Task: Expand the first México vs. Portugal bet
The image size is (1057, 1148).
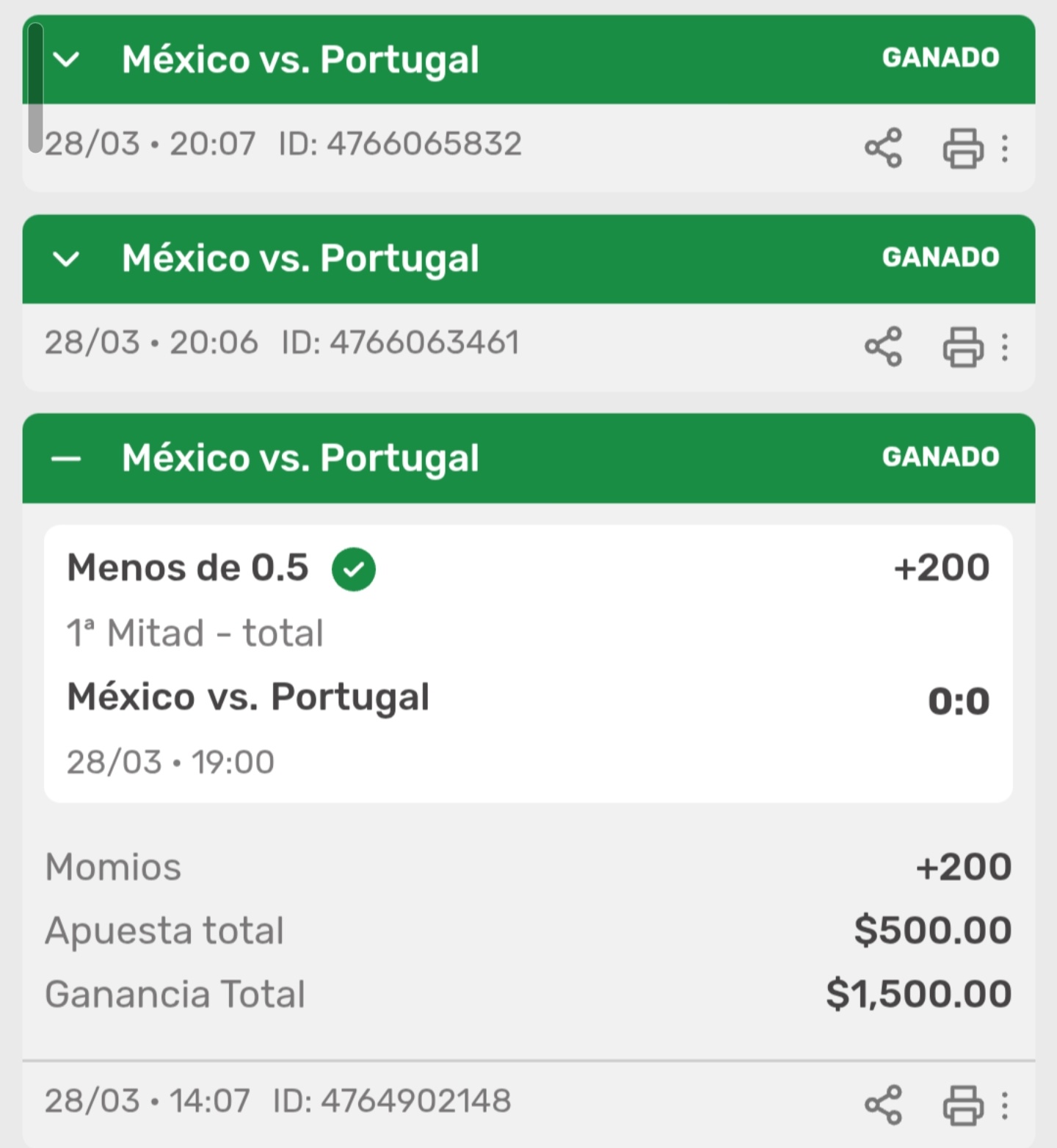Action: click(x=67, y=59)
